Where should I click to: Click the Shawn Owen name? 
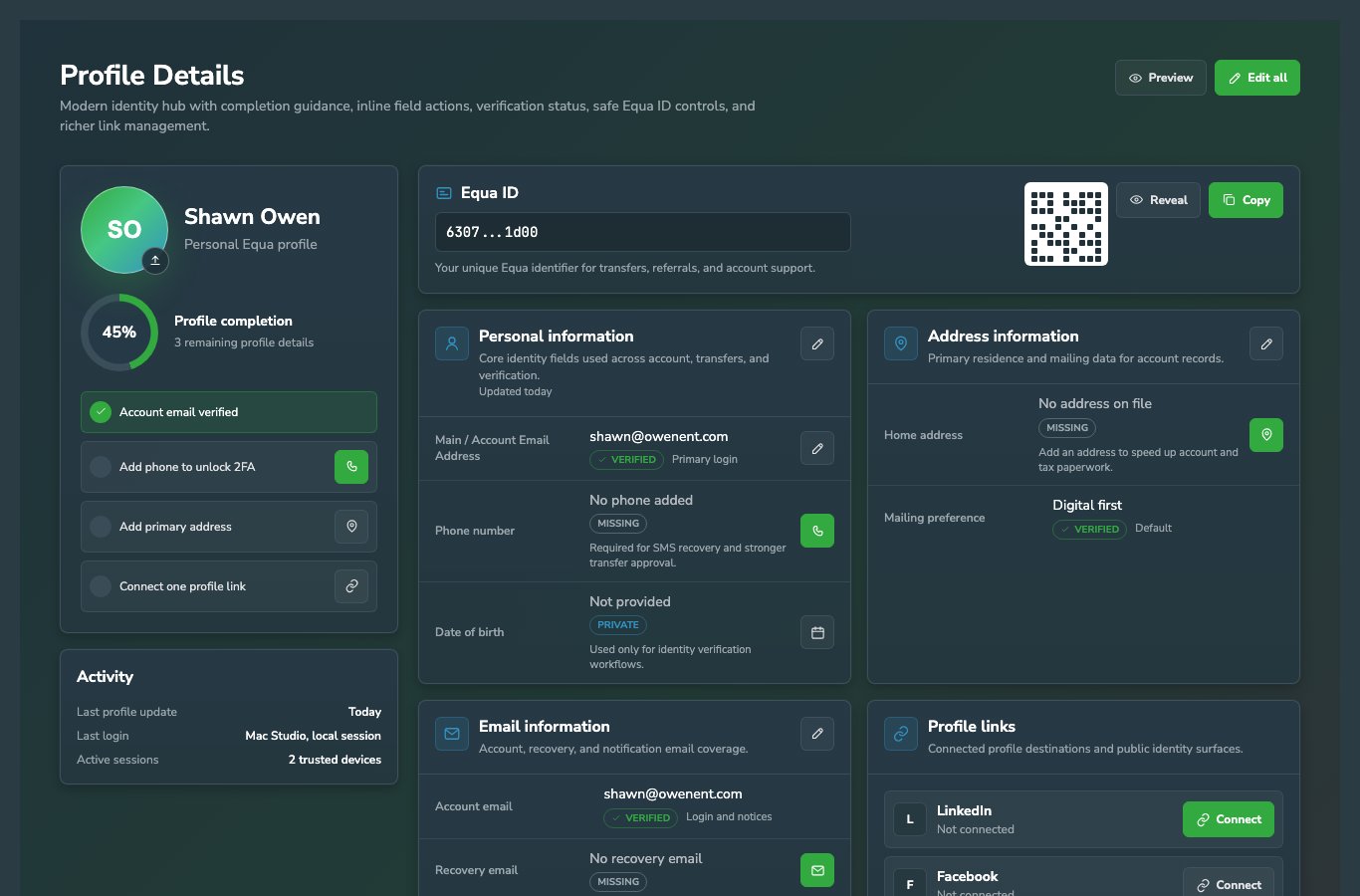(x=252, y=217)
